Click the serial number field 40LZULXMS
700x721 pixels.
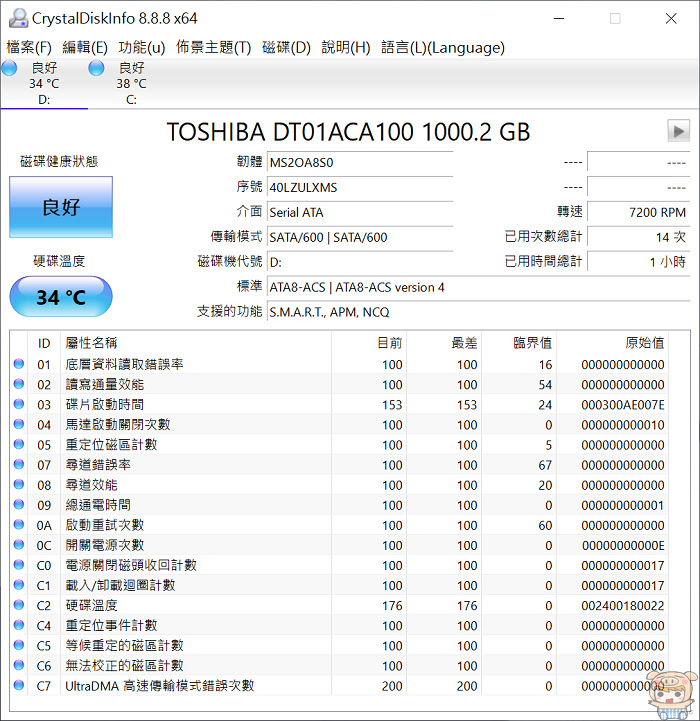[360, 188]
